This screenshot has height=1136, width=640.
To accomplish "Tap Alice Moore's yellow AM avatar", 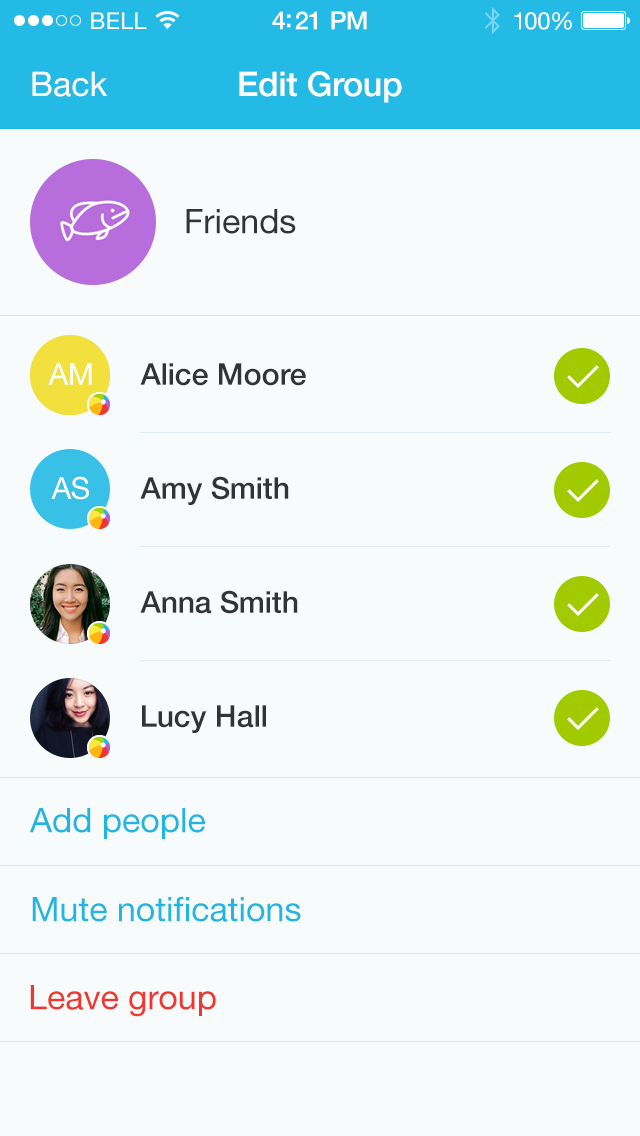I will coord(70,375).
